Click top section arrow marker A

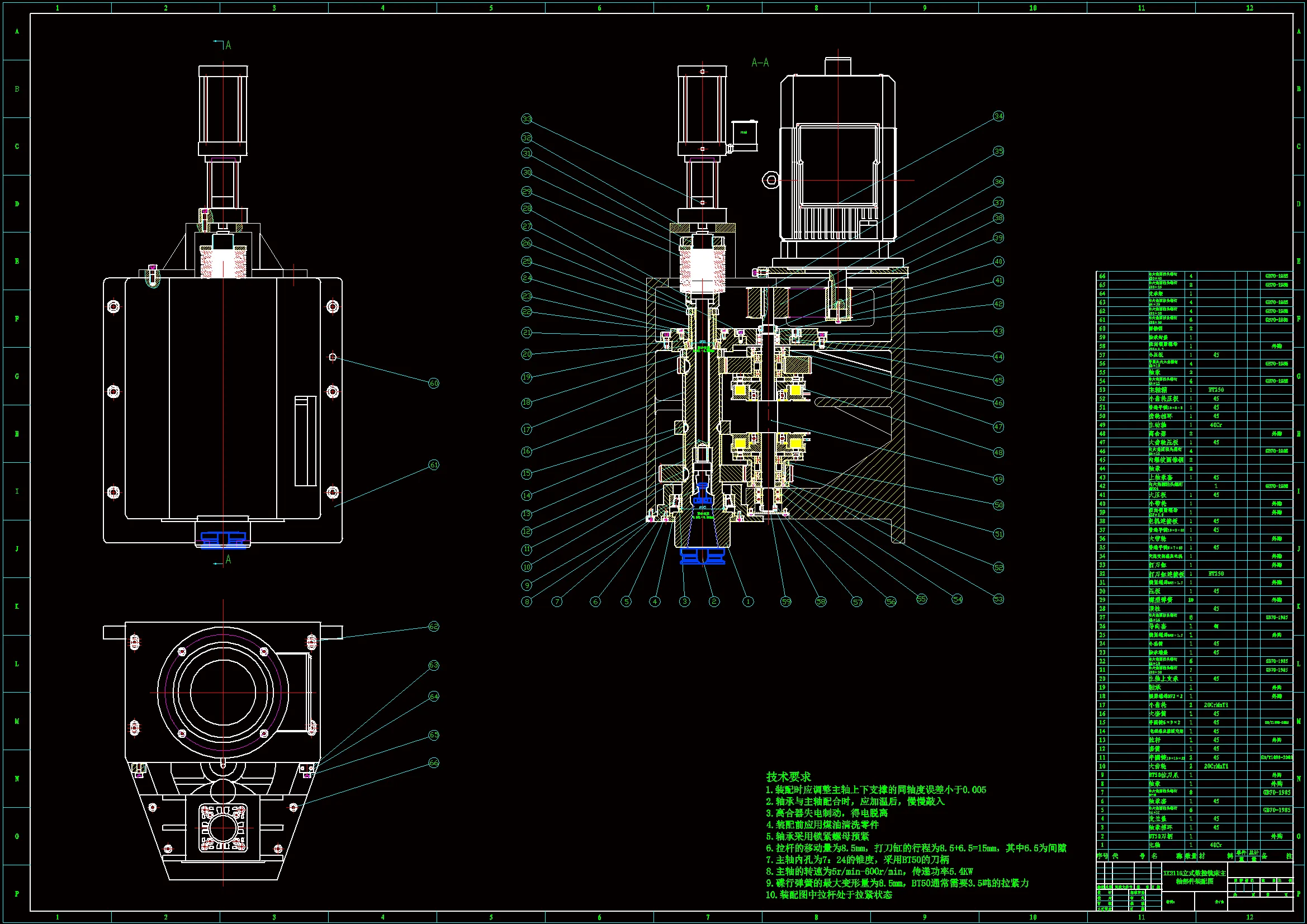click(x=227, y=45)
